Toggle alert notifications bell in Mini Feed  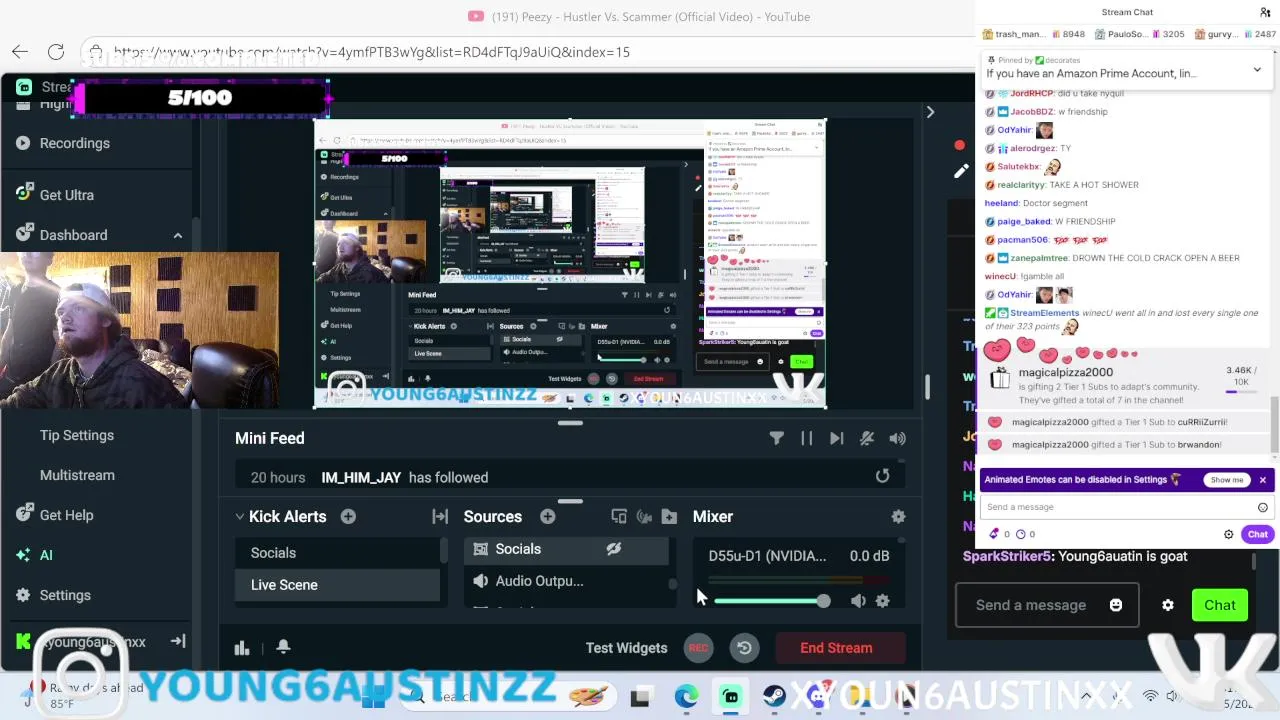coord(867,438)
